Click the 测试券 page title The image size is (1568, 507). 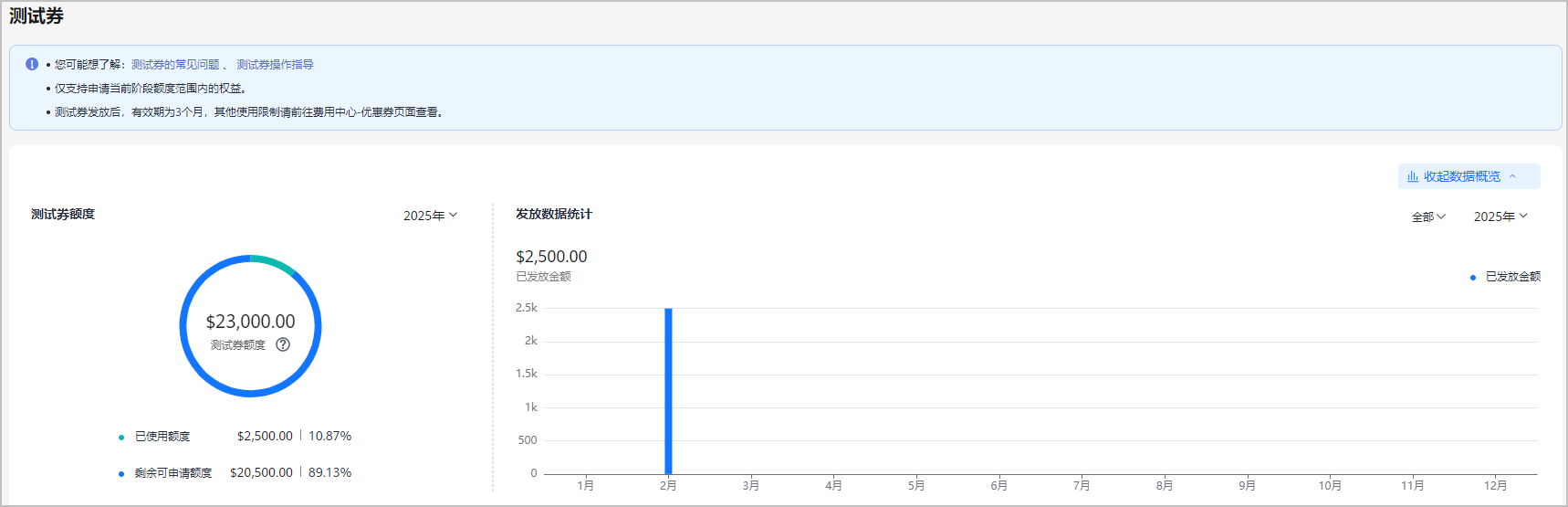pyautogui.click(x=37, y=16)
